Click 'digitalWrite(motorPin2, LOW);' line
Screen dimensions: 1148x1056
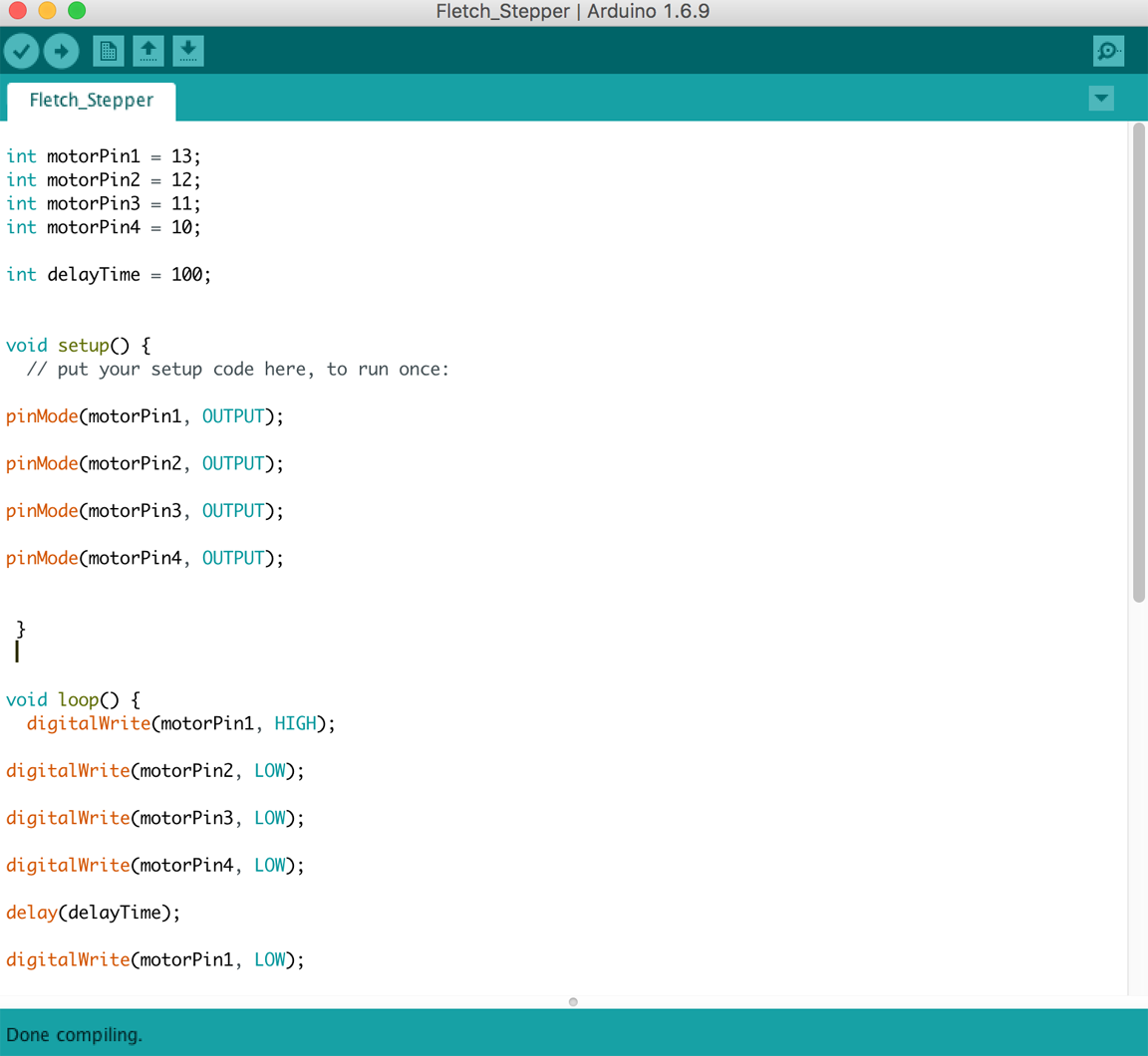(x=155, y=771)
